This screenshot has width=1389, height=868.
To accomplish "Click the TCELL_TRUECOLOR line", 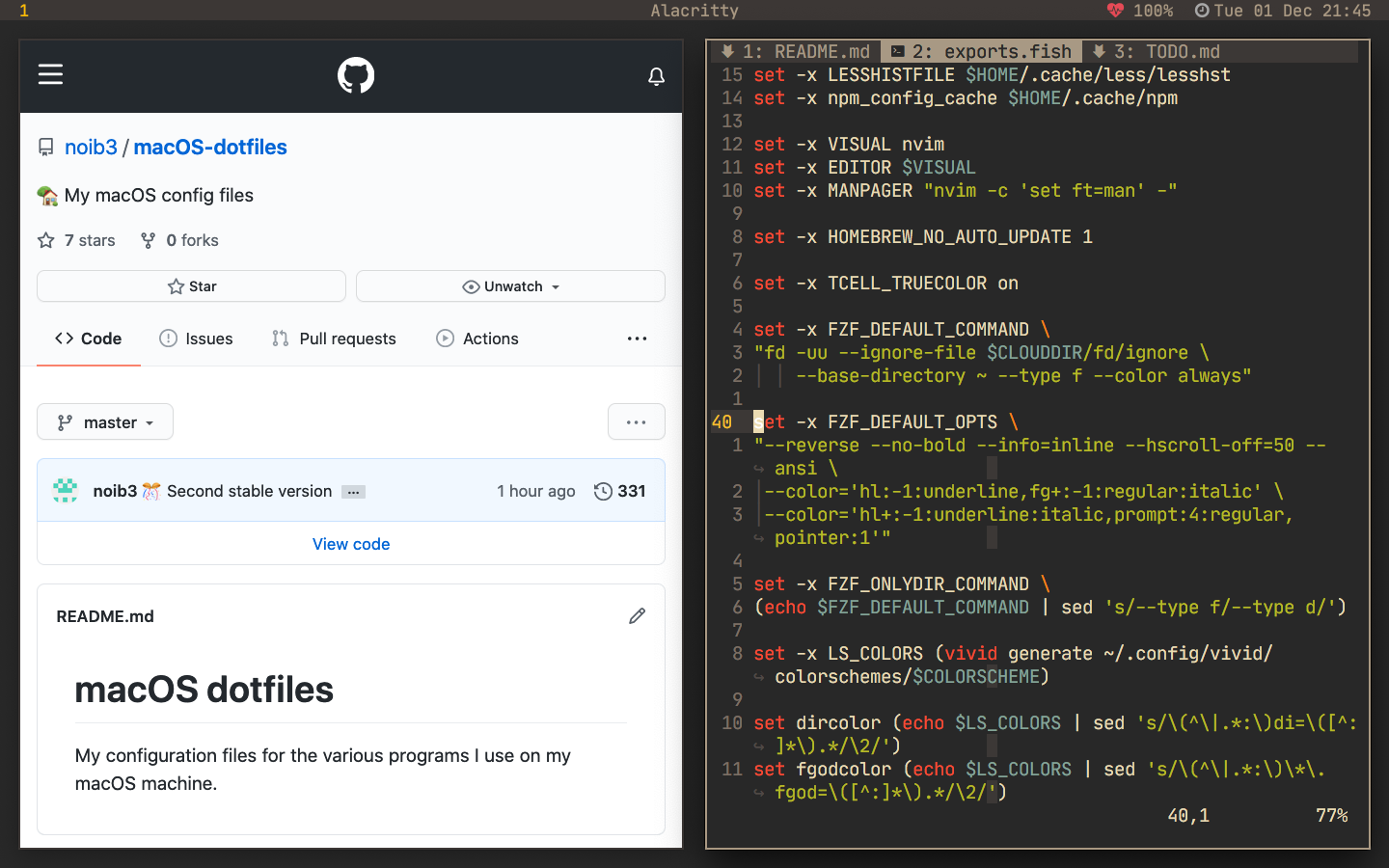I will (885, 284).
